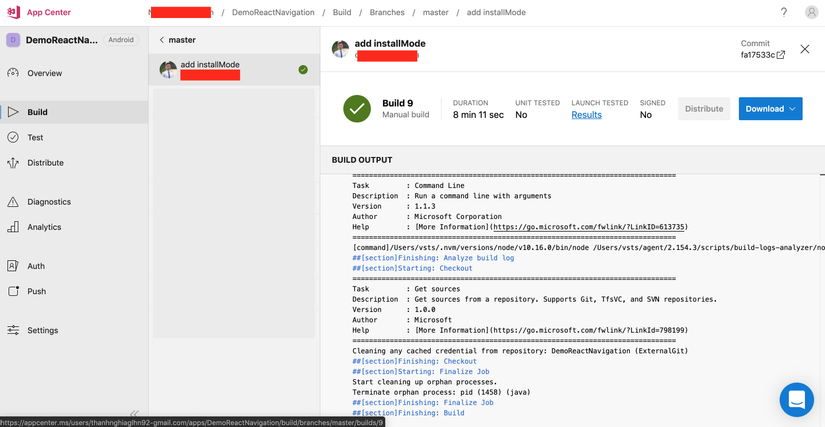Click the 'Build 9' title text
The height and width of the screenshot is (427, 825).
[x=397, y=103]
